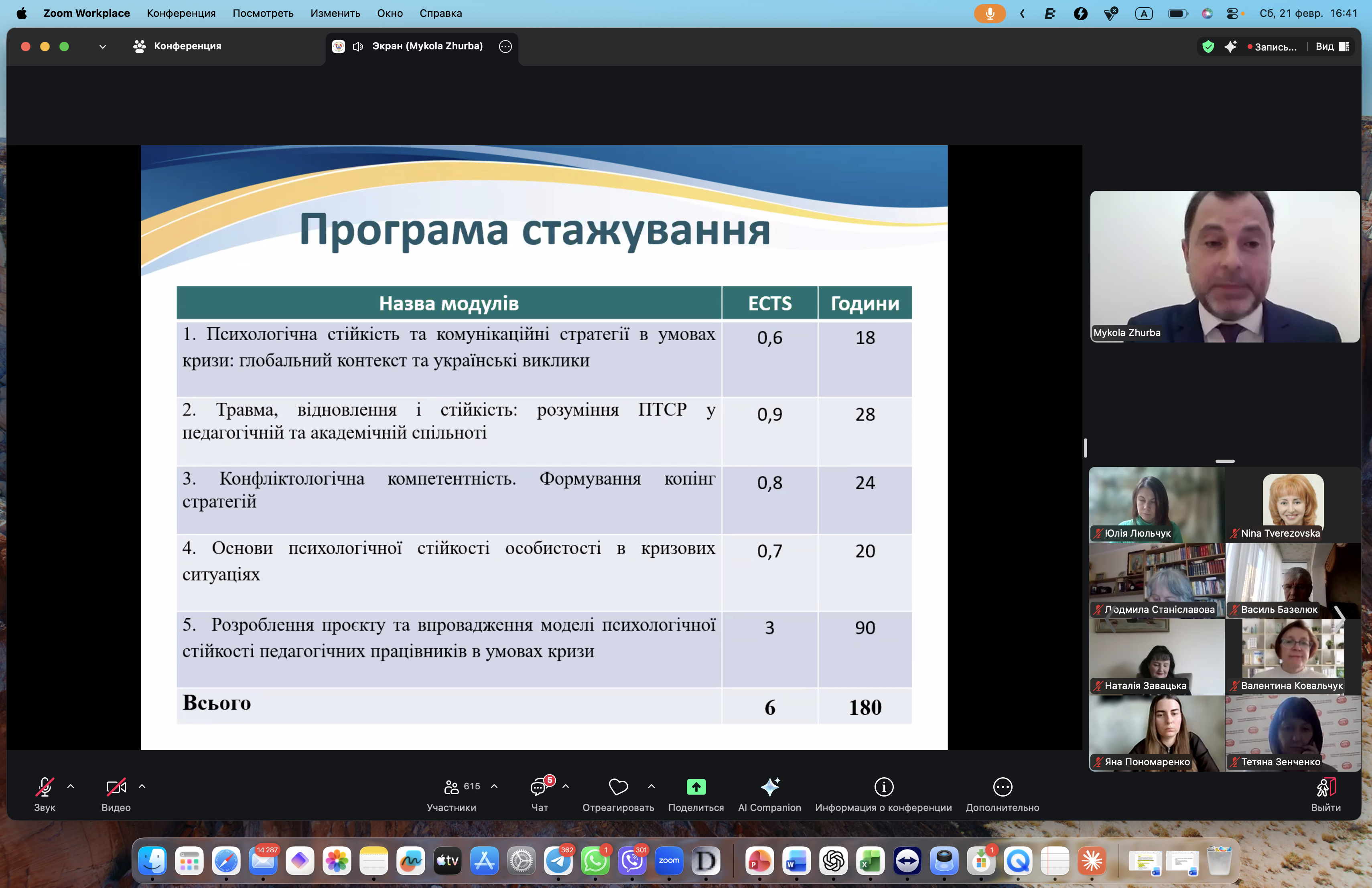
Task: Click the green encryption shield icon
Action: click(1208, 47)
